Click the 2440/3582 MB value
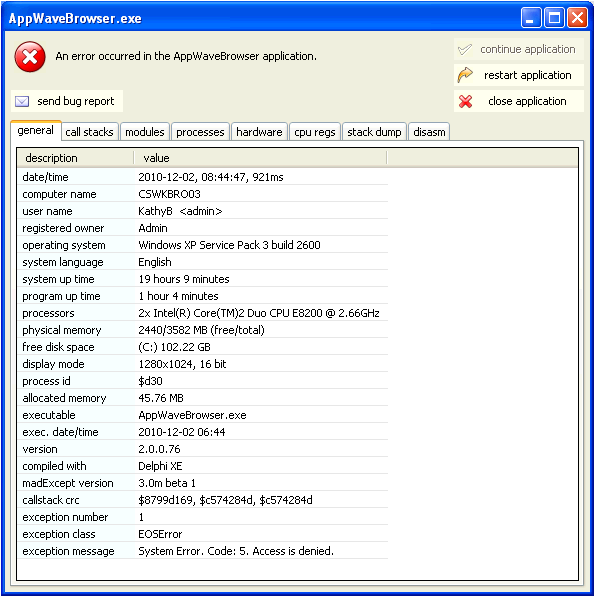The width and height of the screenshot is (597, 598). (201, 330)
